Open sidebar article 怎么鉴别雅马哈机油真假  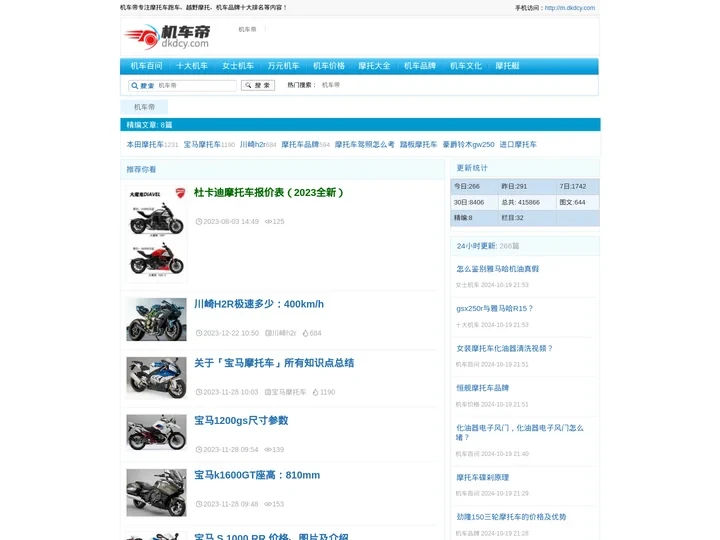[x=497, y=269]
